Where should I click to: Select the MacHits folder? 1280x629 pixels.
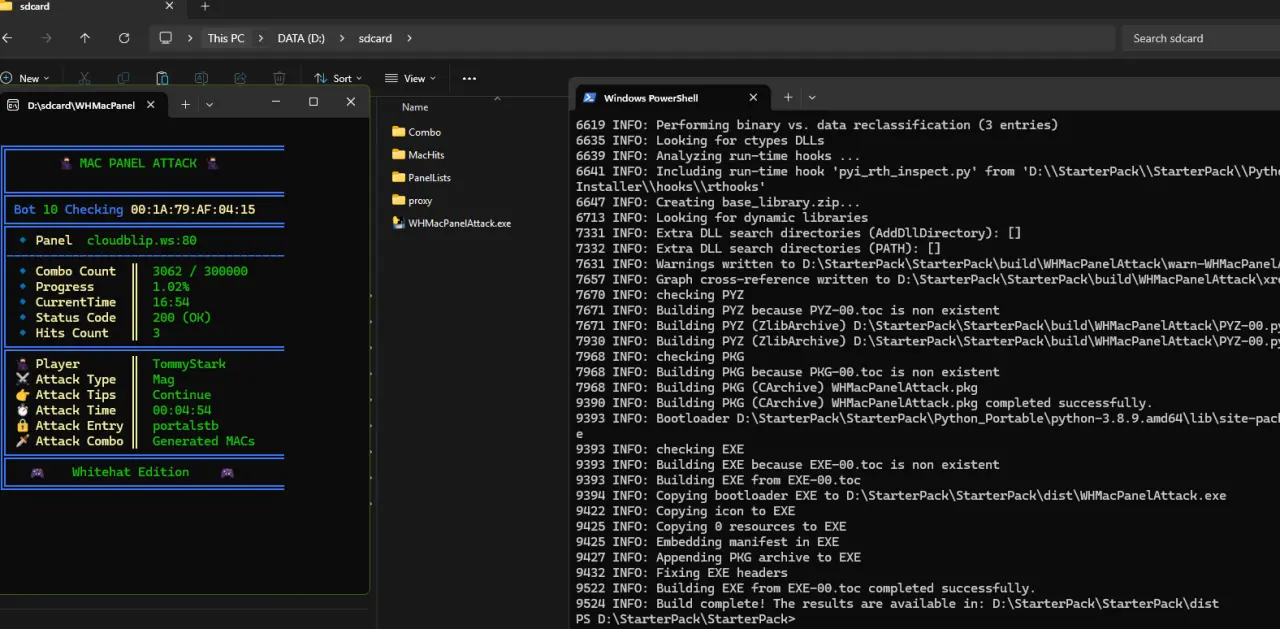click(x=426, y=155)
